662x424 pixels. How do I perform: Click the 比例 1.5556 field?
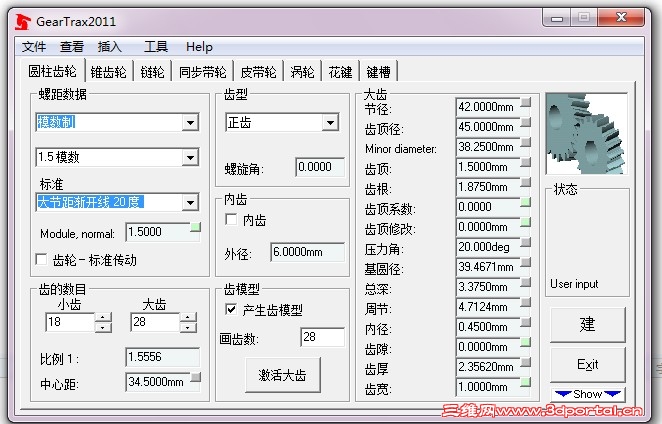[163, 357]
